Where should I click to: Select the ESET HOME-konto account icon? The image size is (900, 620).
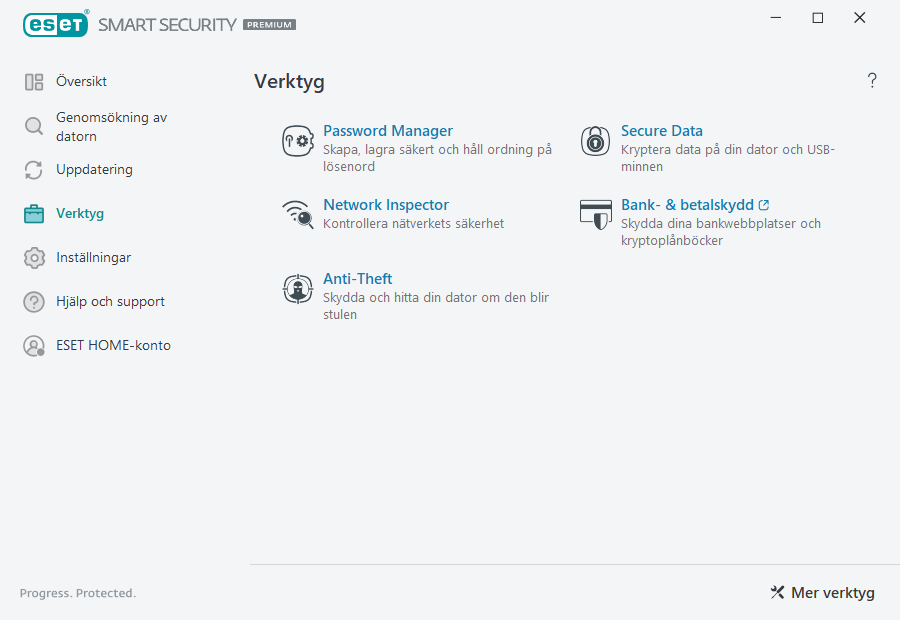(34, 345)
